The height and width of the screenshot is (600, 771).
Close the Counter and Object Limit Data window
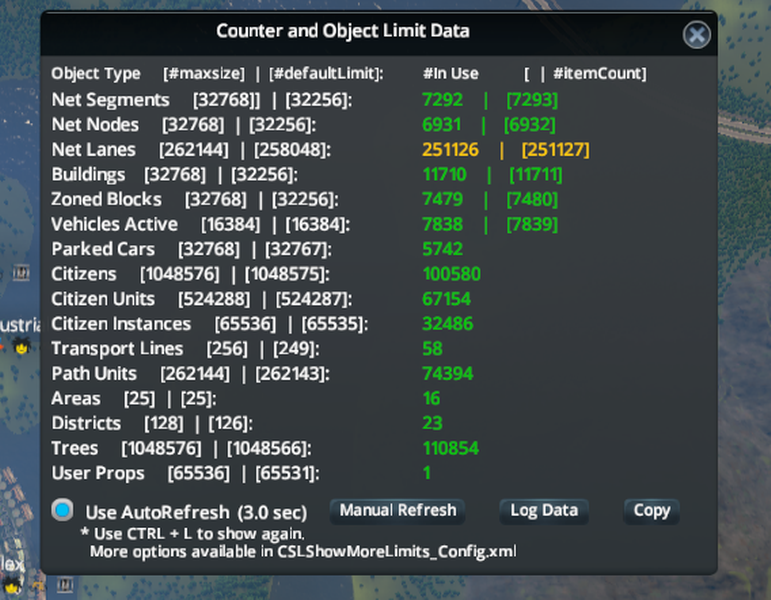(x=697, y=36)
